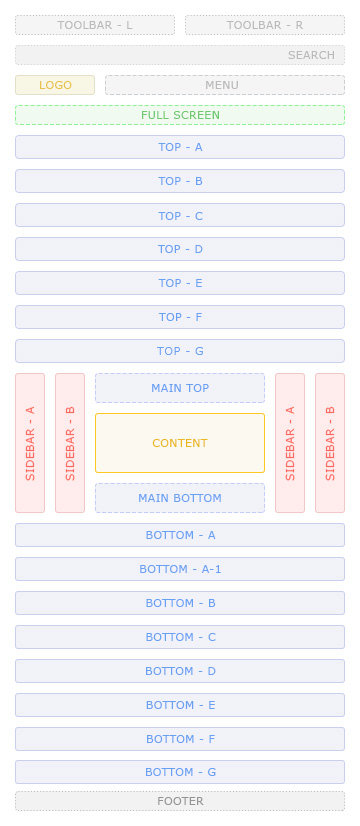Click the left SIDEBAR - A column
The height and width of the screenshot is (826, 360).
point(30,443)
